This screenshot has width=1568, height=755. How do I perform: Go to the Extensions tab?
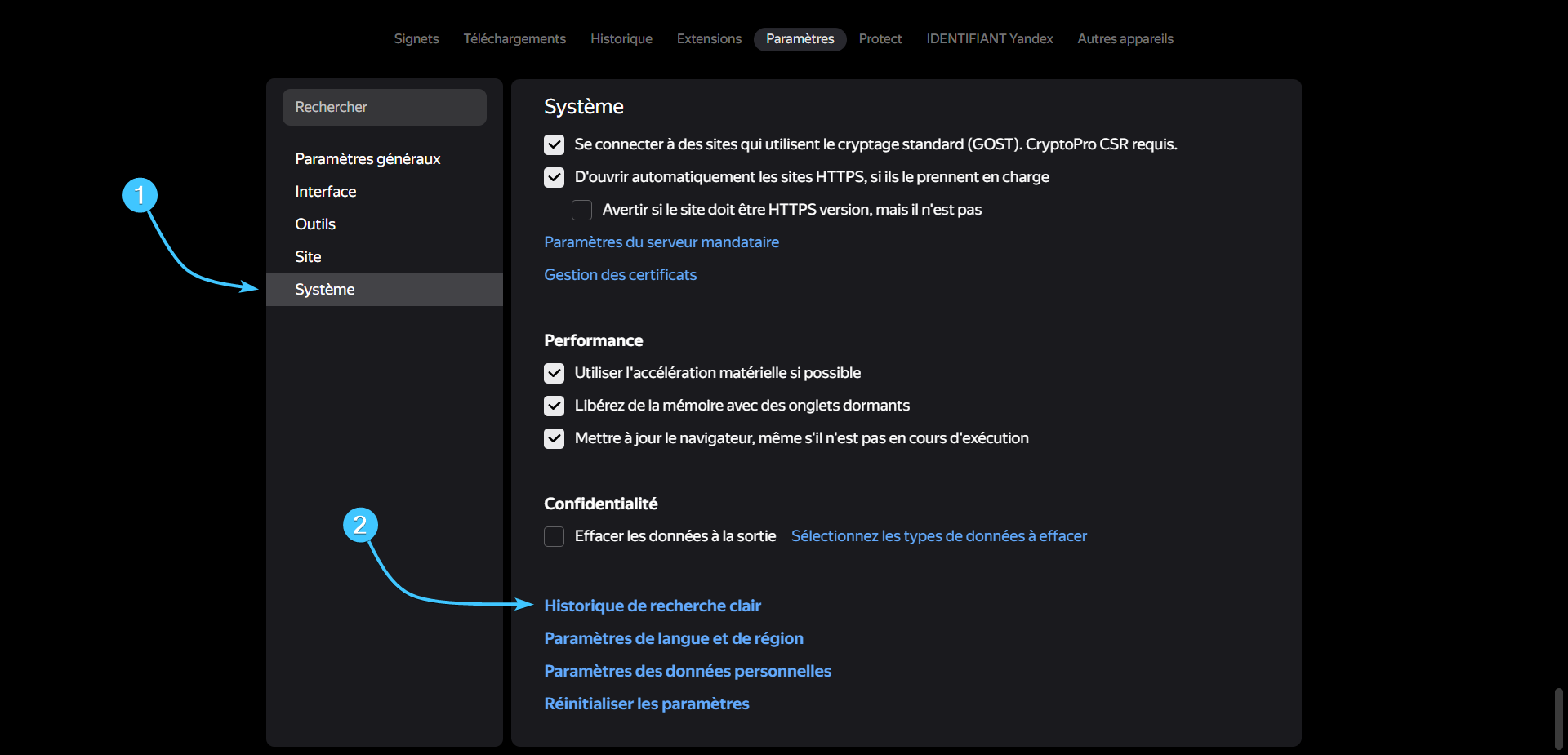[x=709, y=38]
